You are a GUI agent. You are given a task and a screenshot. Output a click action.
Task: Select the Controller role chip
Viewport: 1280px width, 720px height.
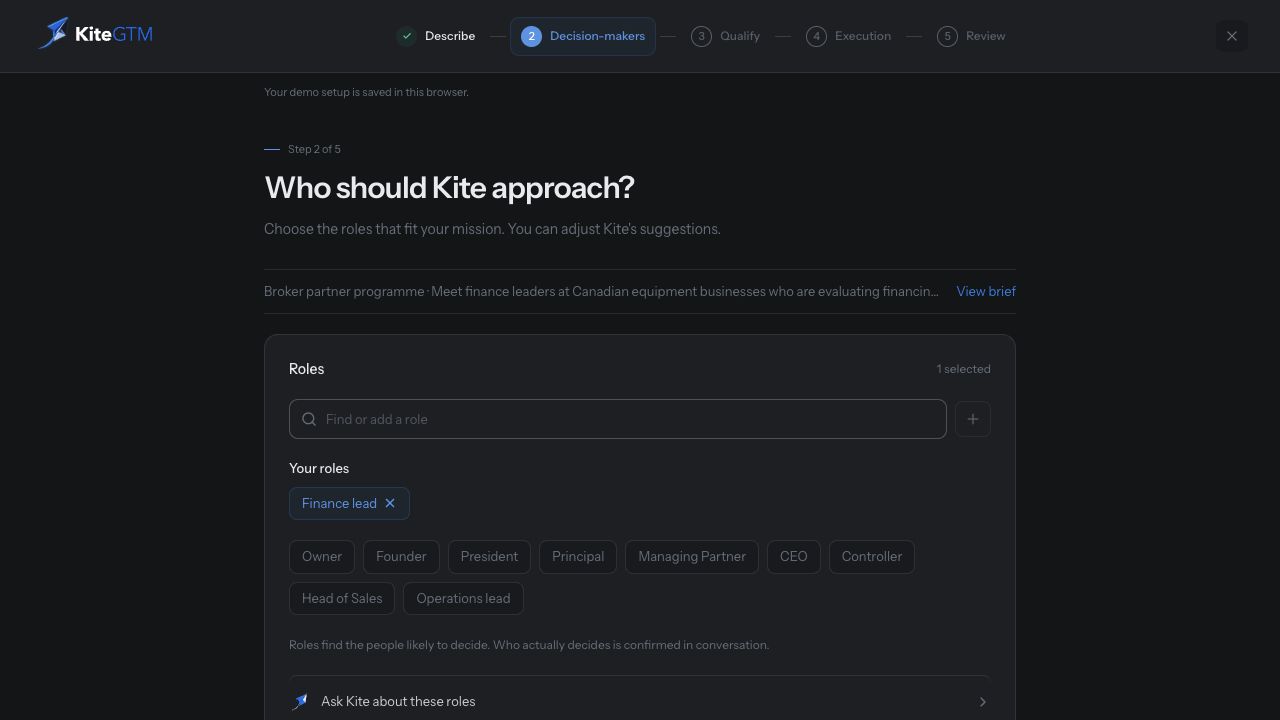point(872,557)
